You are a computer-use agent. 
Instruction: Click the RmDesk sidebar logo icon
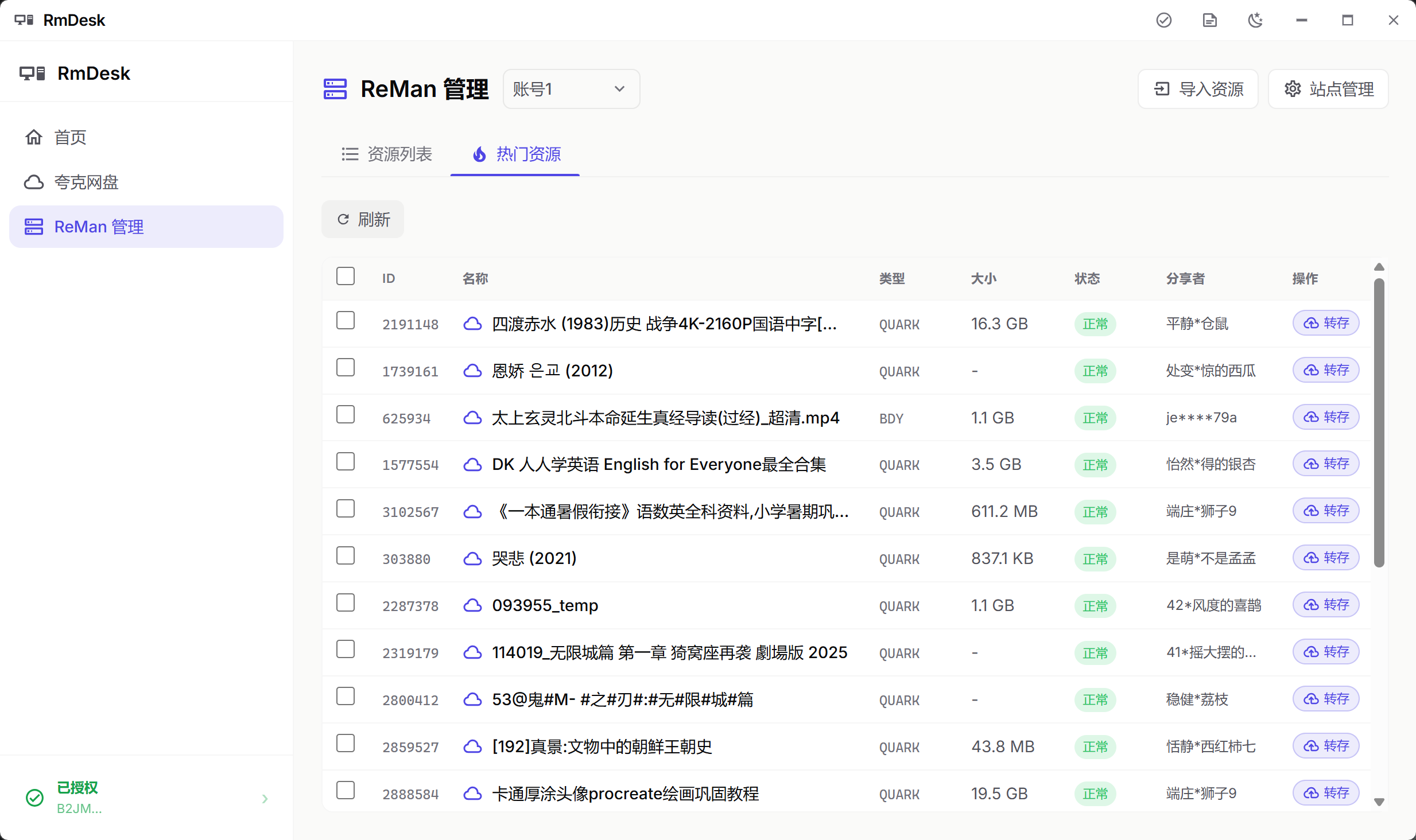(32, 73)
